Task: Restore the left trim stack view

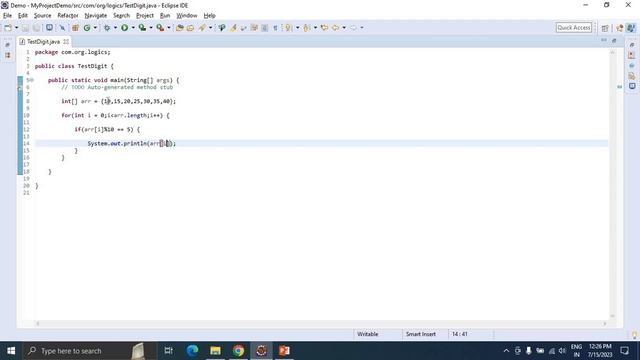Action: pos(7,44)
